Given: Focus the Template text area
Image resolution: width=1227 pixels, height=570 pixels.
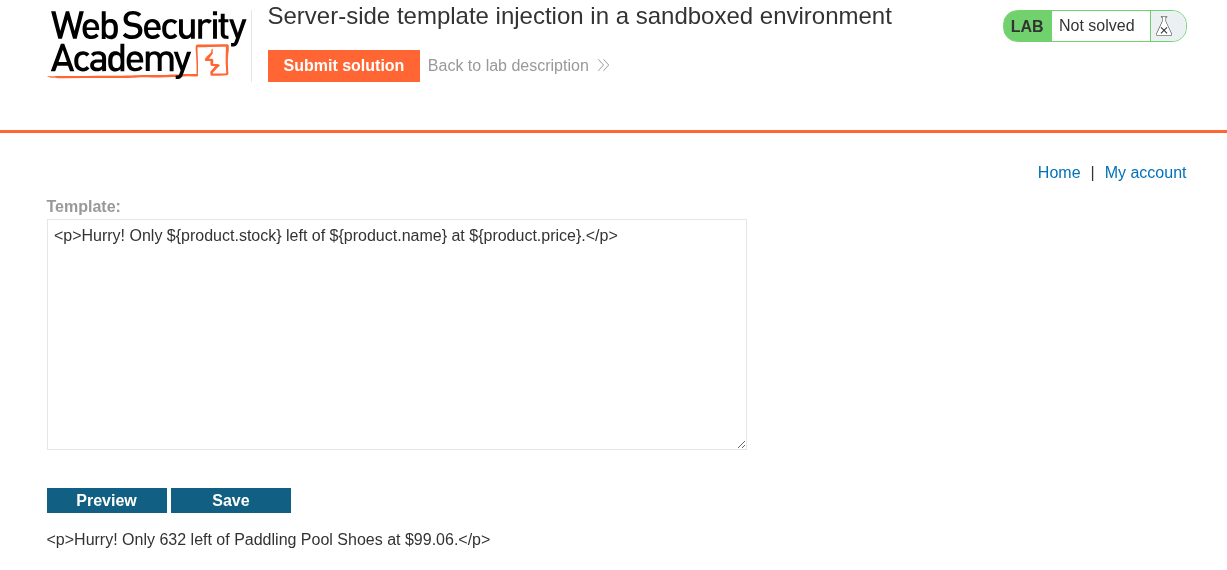Looking at the screenshot, I should pyautogui.click(x=396, y=340).
